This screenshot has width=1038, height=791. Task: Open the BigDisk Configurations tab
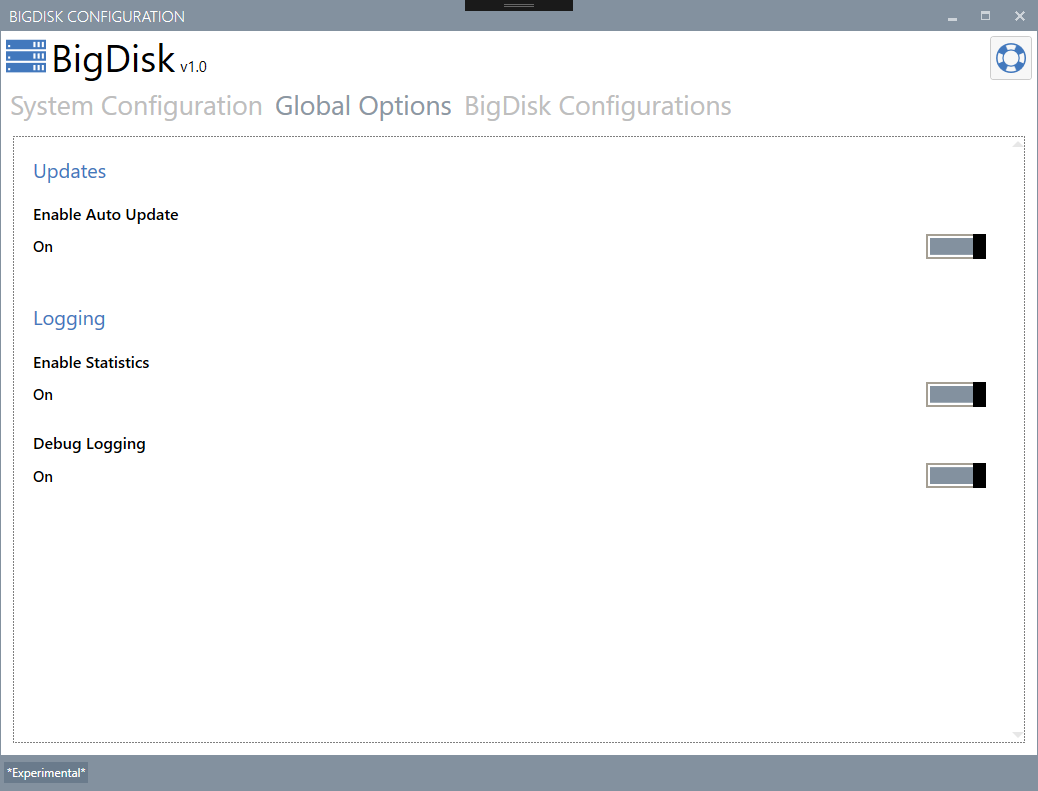[597, 106]
